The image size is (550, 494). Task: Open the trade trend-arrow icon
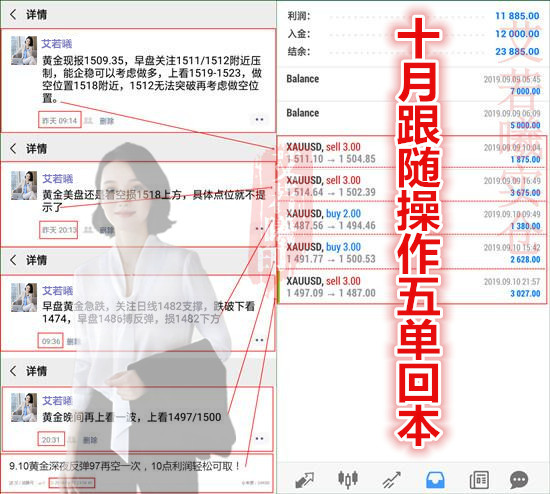coord(391,480)
